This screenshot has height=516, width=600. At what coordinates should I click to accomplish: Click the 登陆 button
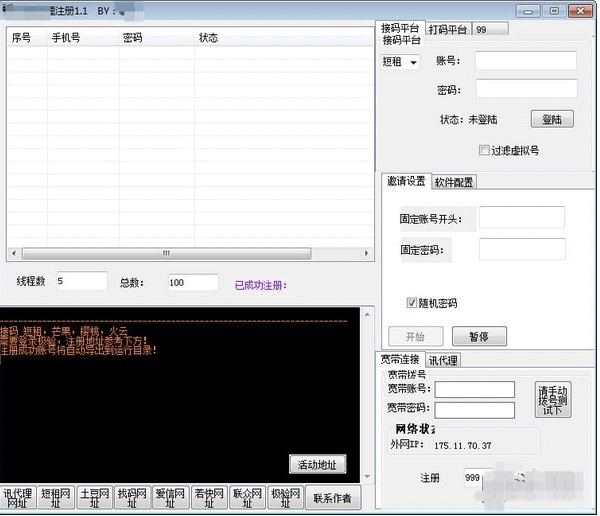point(552,119)
